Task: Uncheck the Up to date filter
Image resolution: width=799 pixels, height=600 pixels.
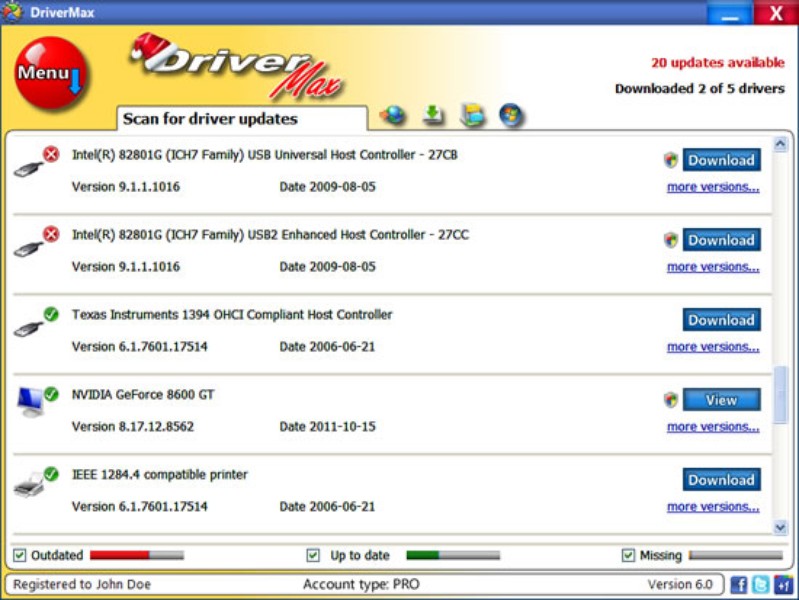Action: (x=313, y=555)
